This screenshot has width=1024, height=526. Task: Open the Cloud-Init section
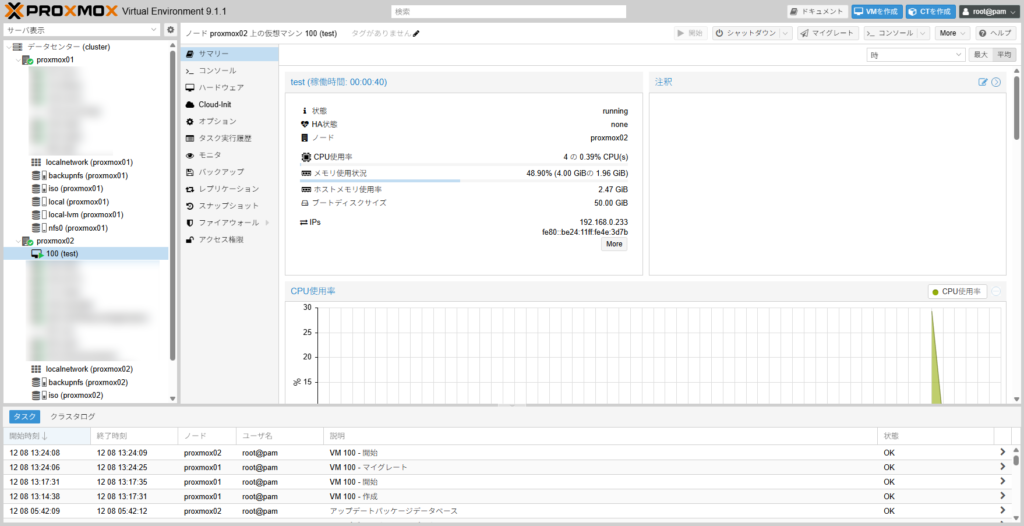pos(215,104)
